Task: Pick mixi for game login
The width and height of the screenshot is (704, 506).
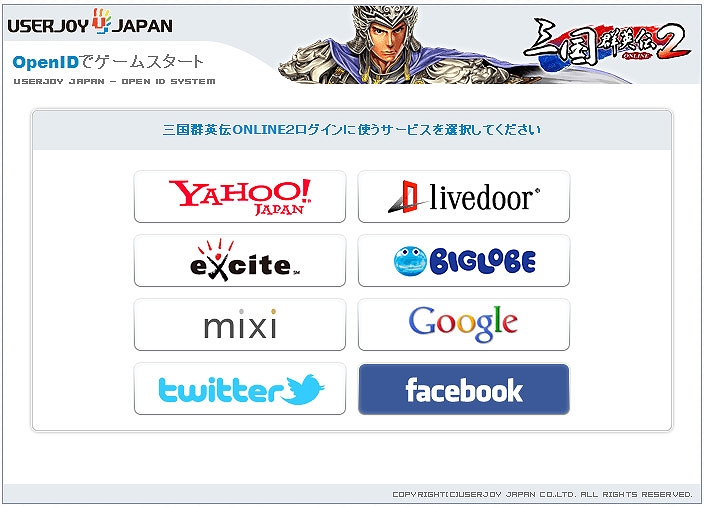Action: pos(240,325)
